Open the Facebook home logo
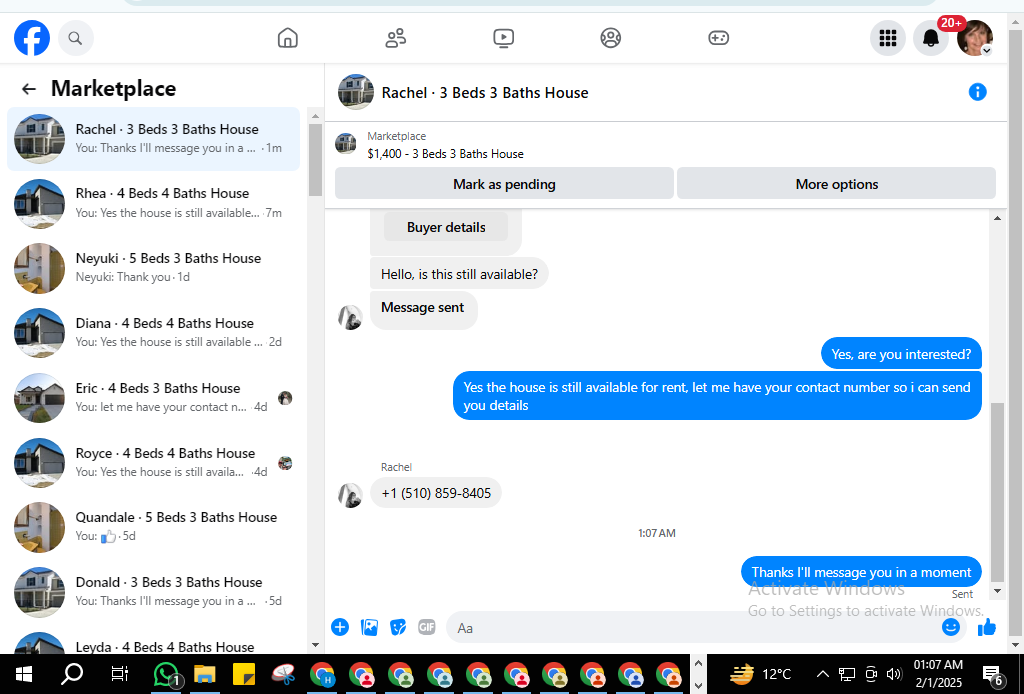Viewport: 1024px width, 694px height. pyautogui.click(x=31, y=38)
